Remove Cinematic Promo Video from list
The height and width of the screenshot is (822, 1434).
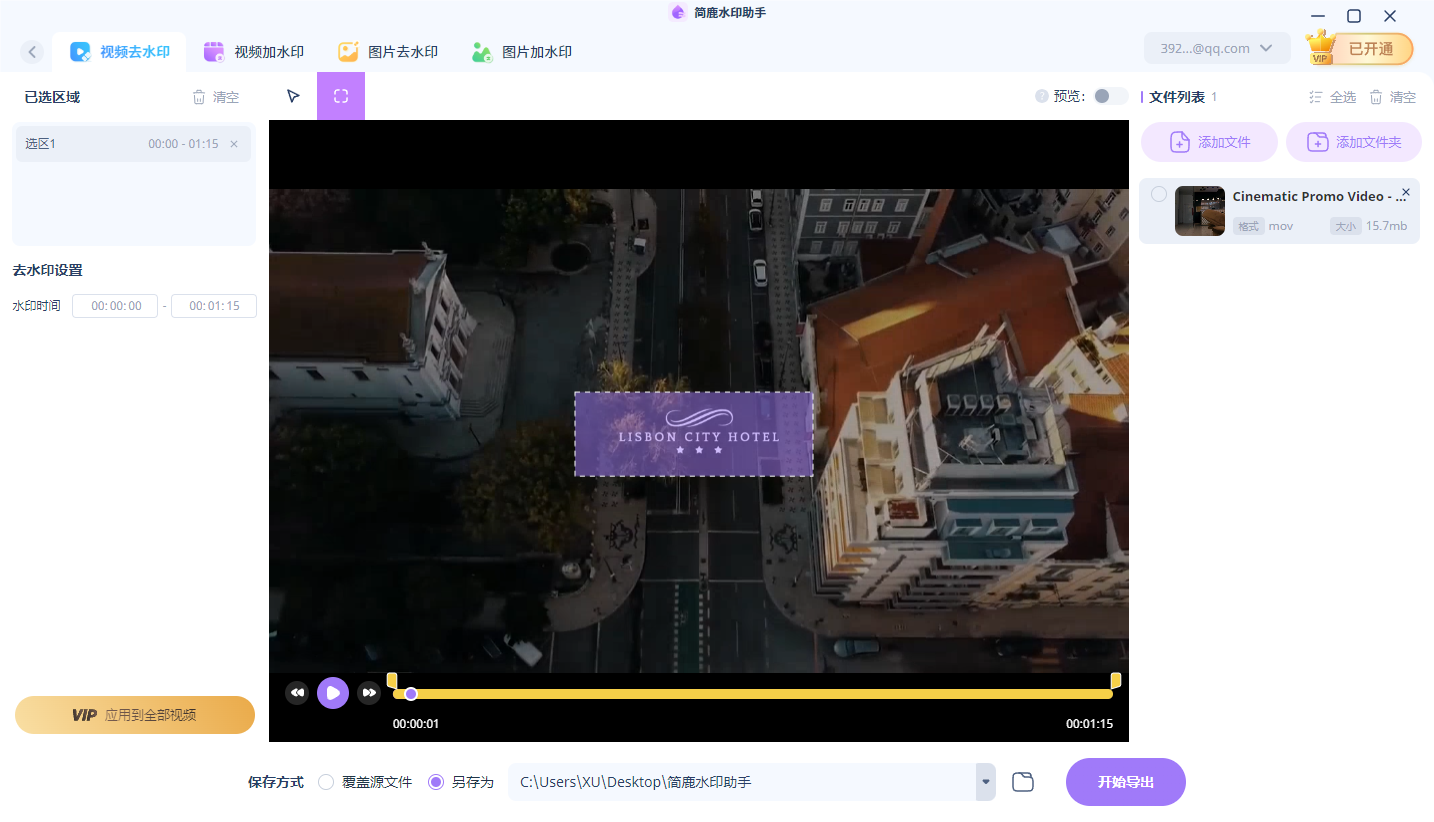[x=1406, y=192]
